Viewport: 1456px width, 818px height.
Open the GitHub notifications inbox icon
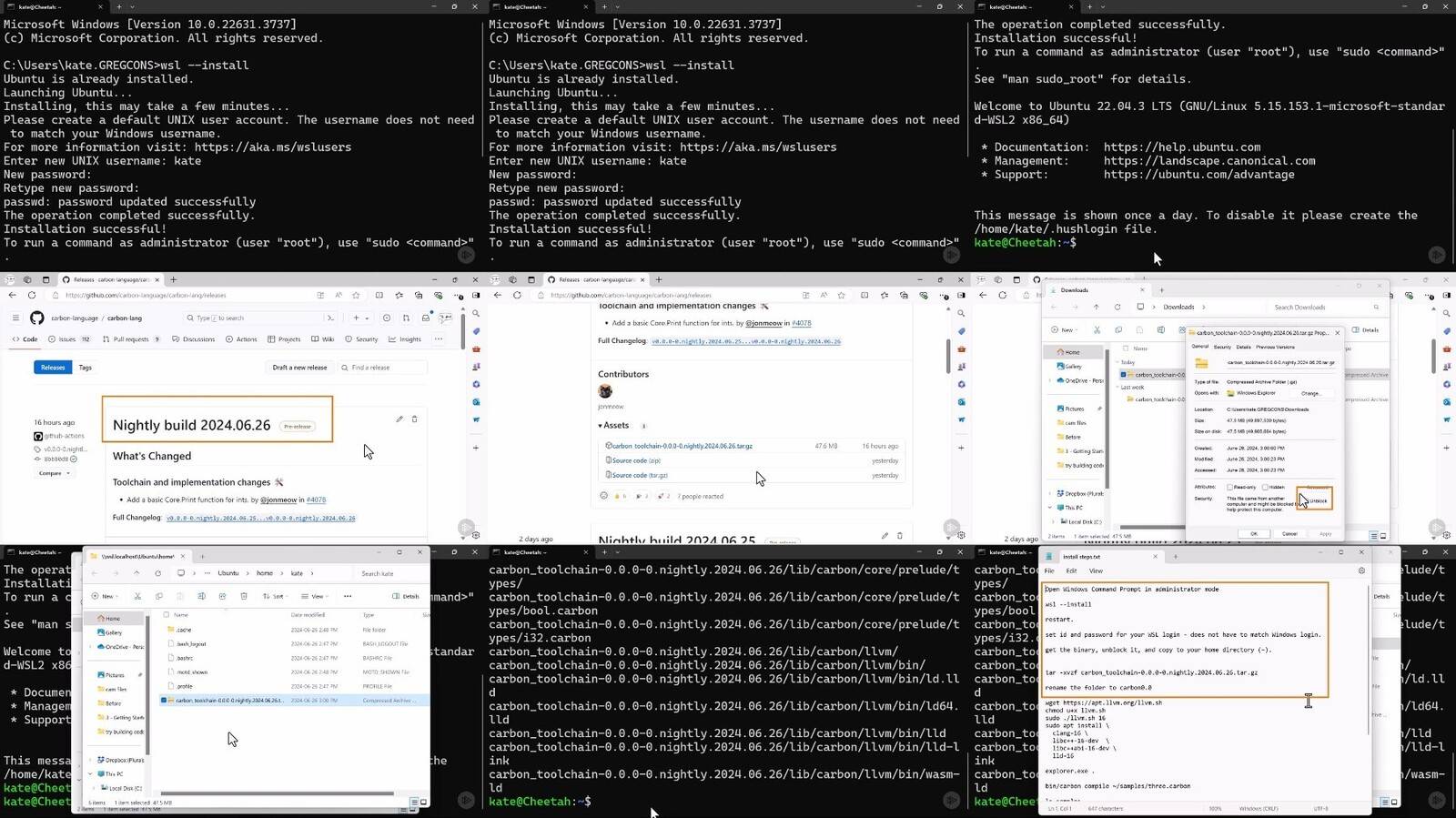coord(426,318)
